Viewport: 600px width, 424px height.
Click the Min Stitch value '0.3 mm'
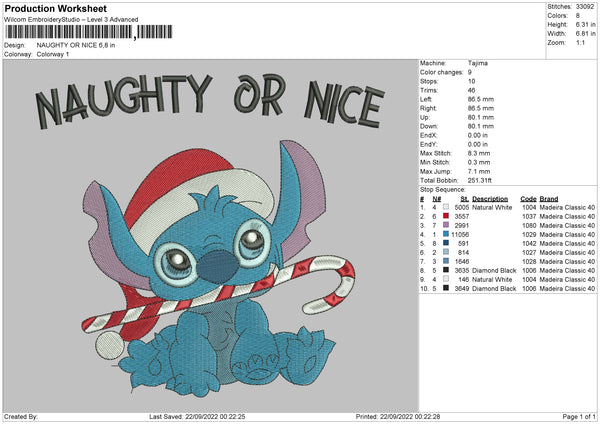pos(479,162)
